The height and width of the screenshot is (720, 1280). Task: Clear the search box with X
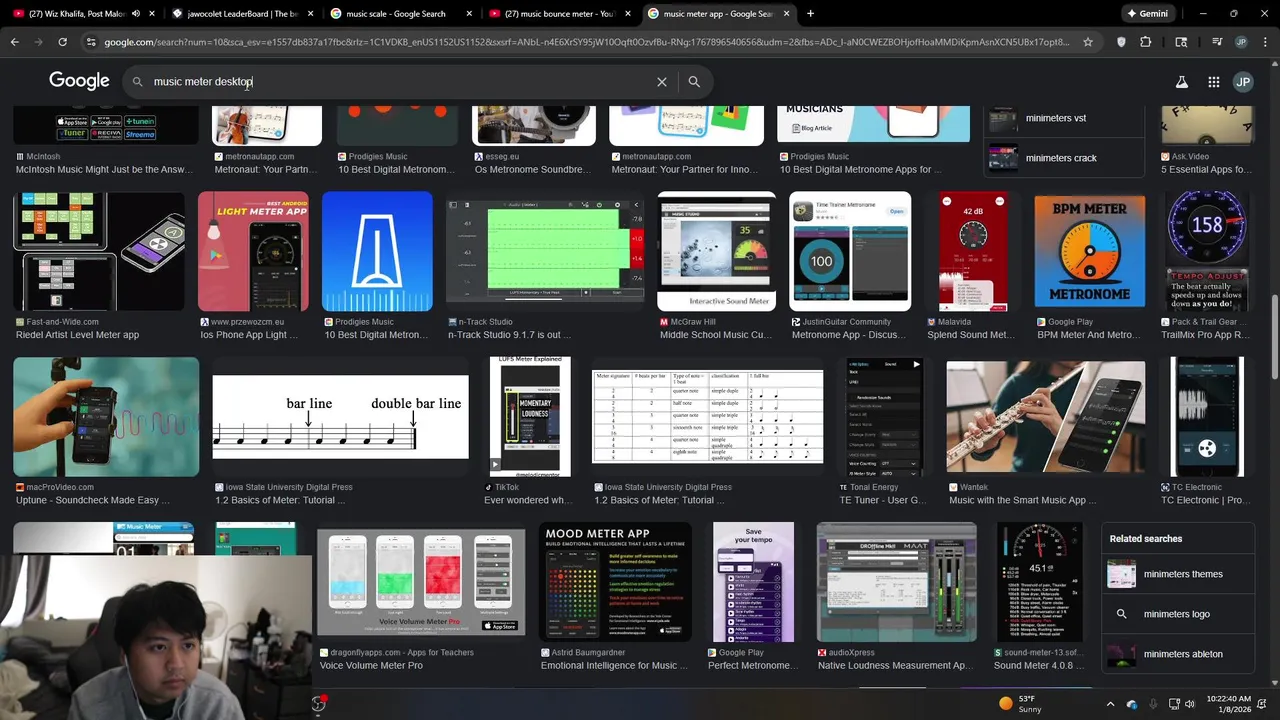coord(661,82)
